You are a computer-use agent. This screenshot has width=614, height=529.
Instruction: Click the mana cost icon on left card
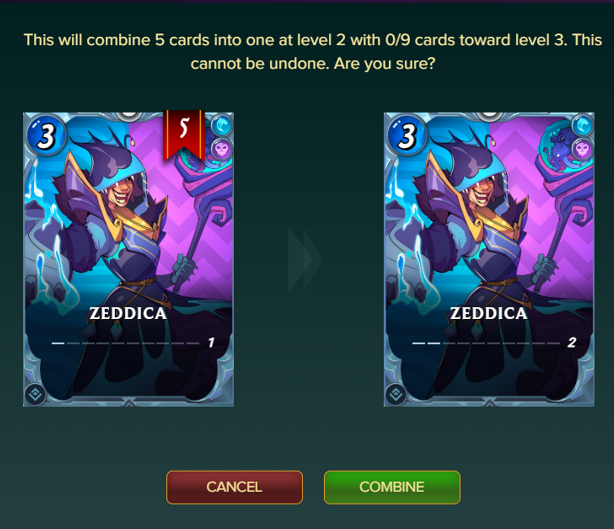tap(46, 135)
